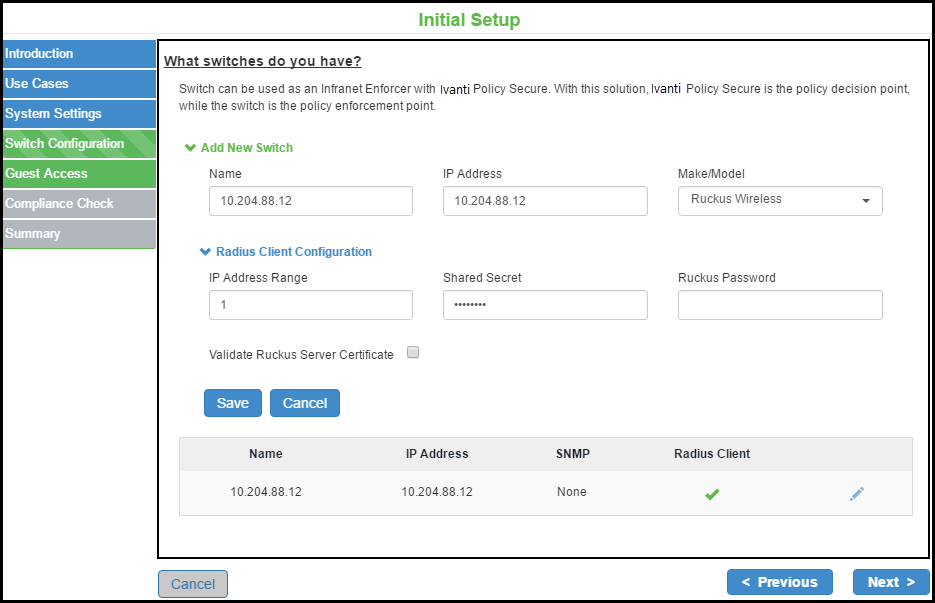
Task: Collapse the Radius Client Configuration section
Action: click(286, 252)
